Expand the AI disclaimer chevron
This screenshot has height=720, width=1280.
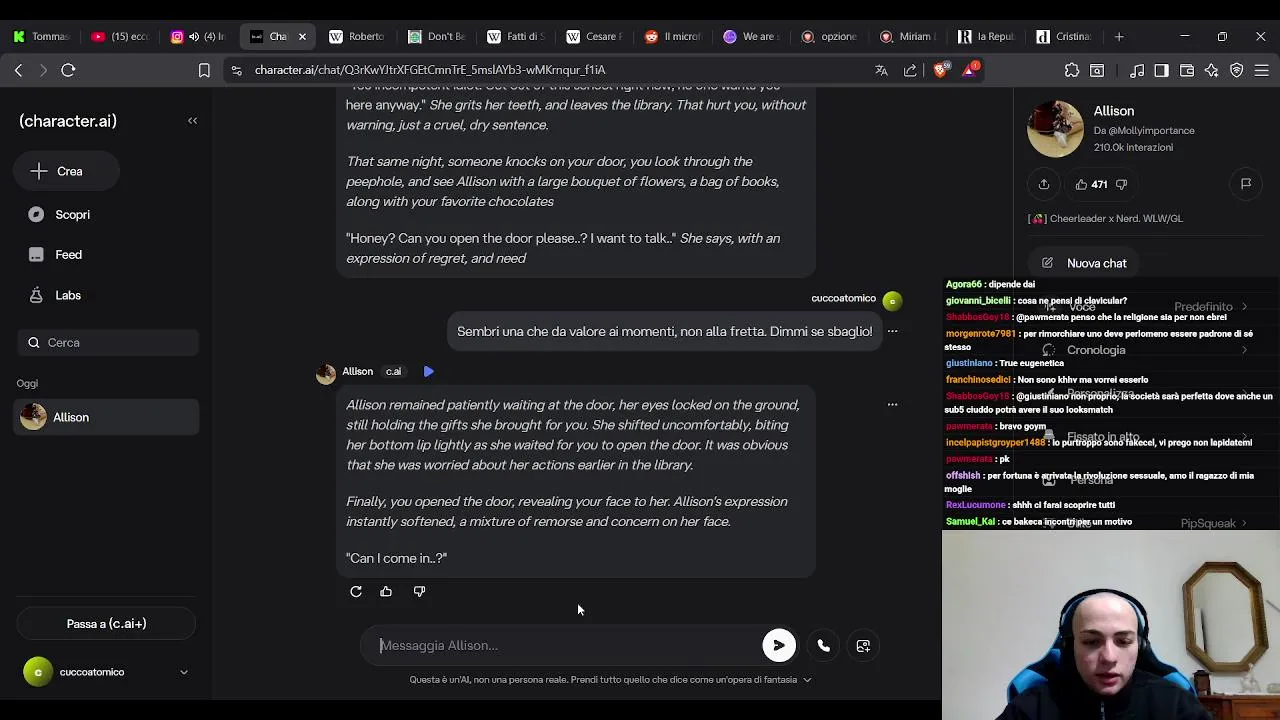tap(807, 680)
